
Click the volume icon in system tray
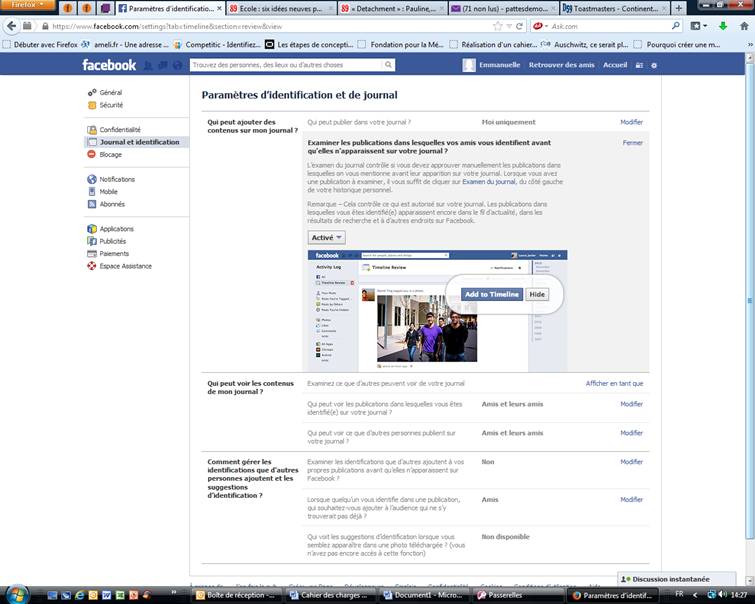pos(723,595)
